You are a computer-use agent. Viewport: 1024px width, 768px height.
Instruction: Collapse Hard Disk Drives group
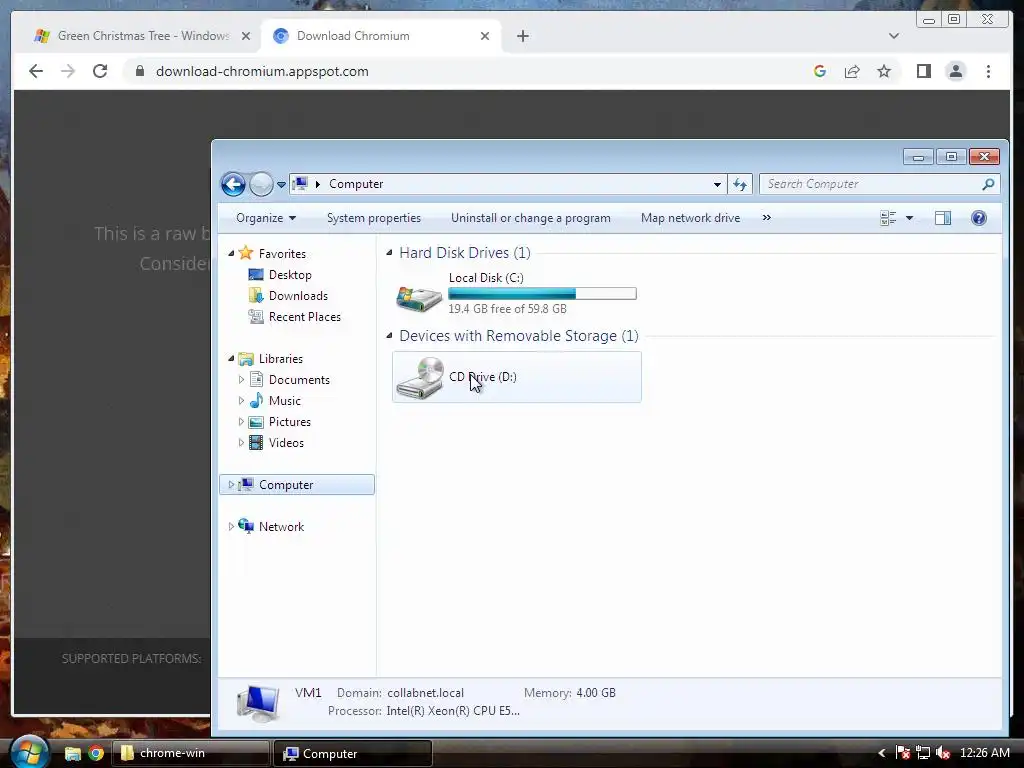coord(389,253)
